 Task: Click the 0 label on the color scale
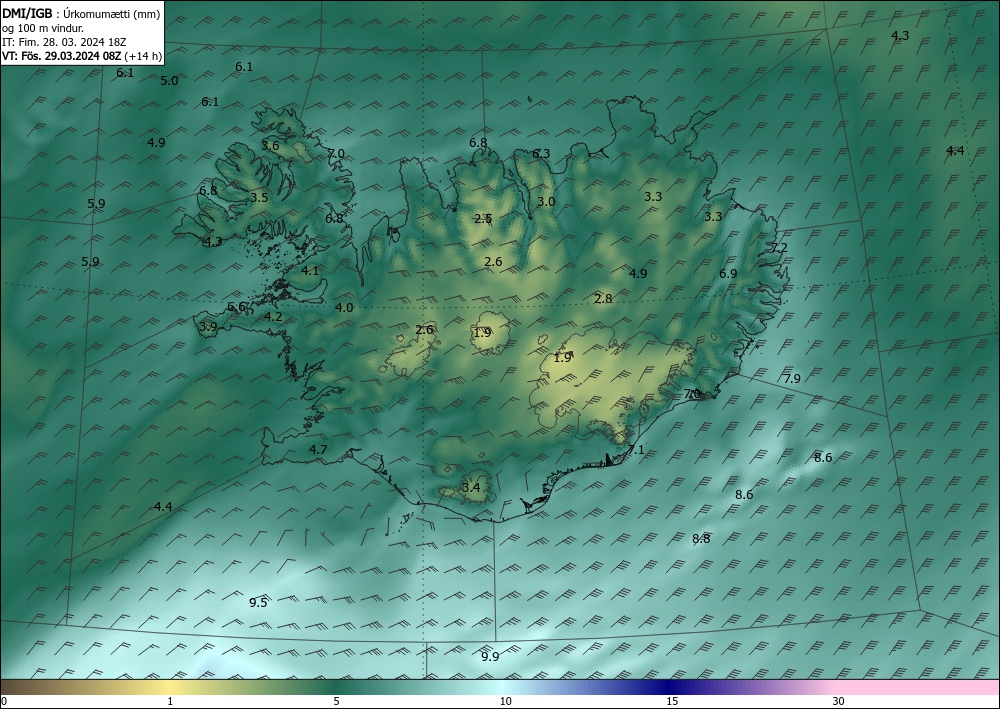[4, 701]
